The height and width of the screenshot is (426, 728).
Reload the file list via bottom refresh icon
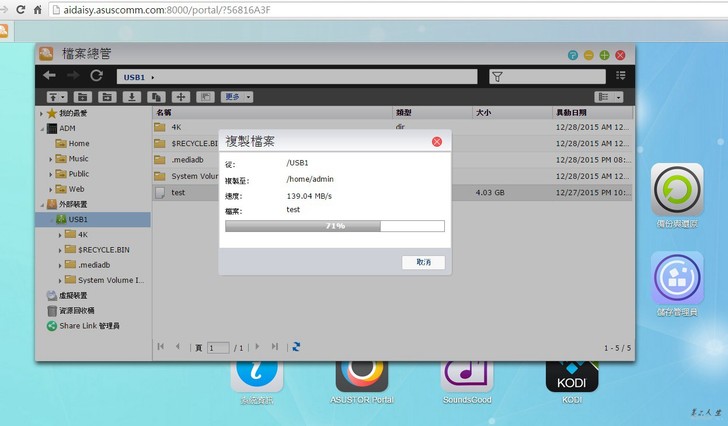(296, 347)
